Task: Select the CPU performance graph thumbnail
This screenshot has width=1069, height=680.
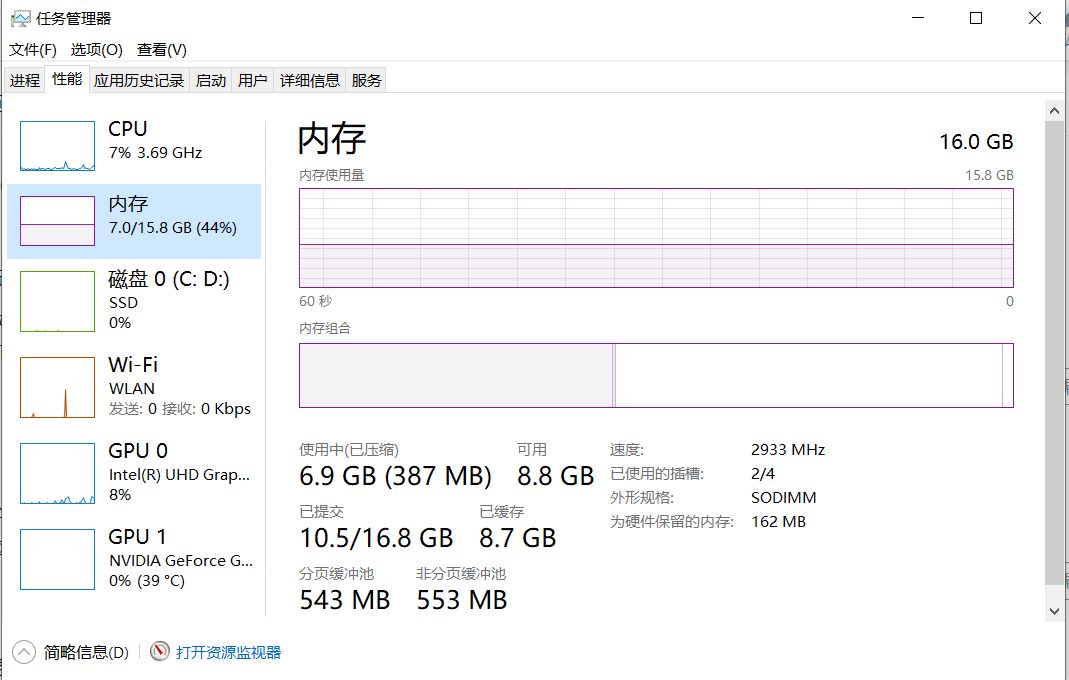Action: pos(57,146)
